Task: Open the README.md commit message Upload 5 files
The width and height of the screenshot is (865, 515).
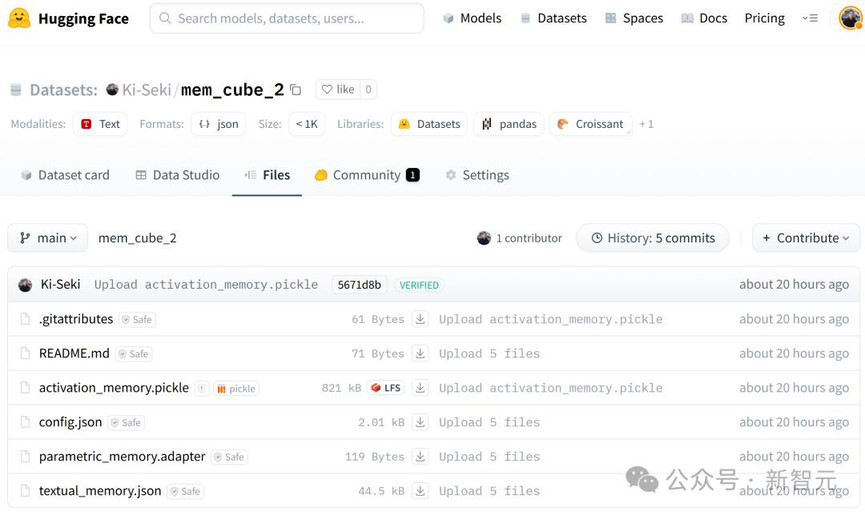Action: (489, 353)
